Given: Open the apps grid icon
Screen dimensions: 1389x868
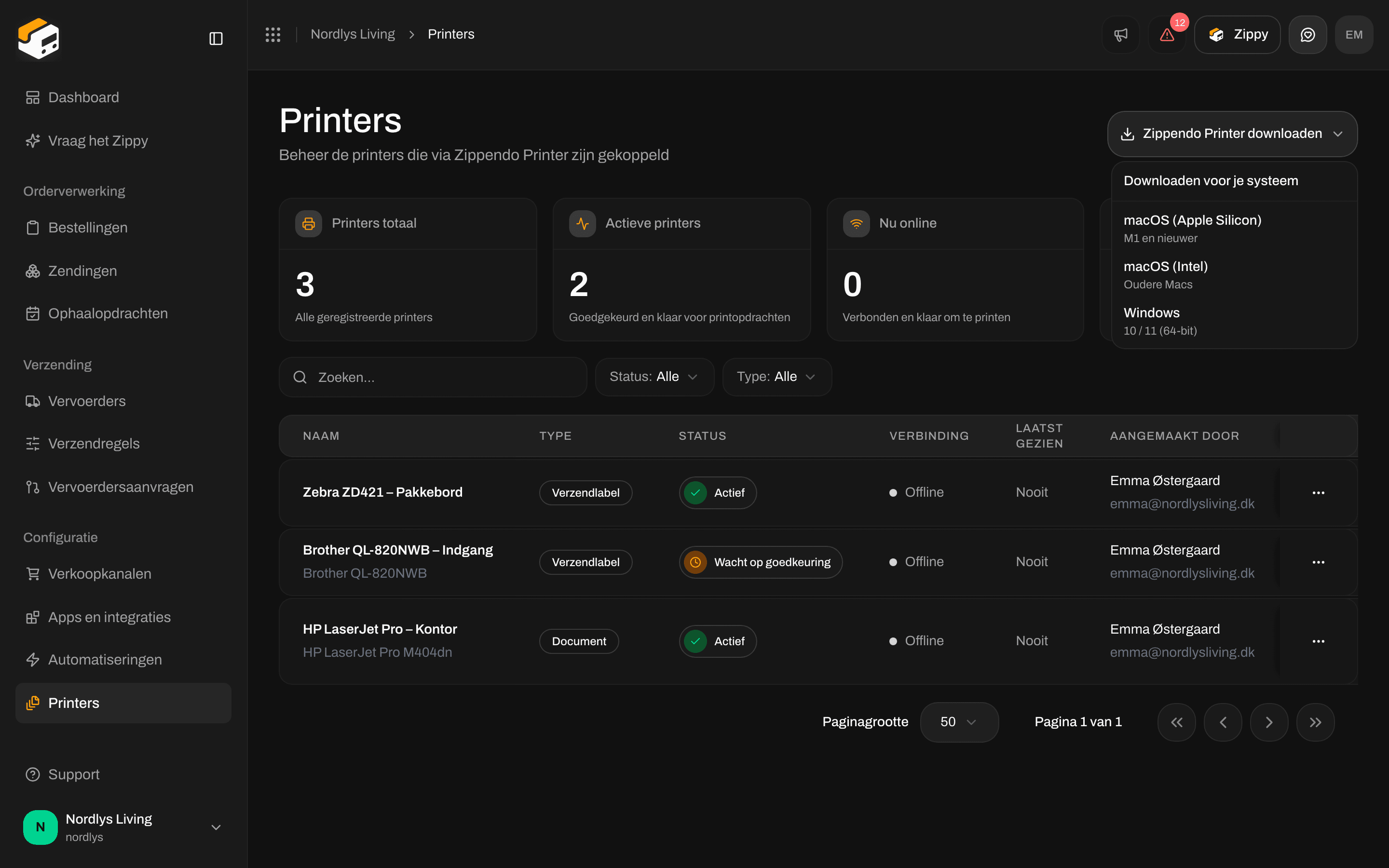Looking at the screenshot, I should tap(272, 34).
